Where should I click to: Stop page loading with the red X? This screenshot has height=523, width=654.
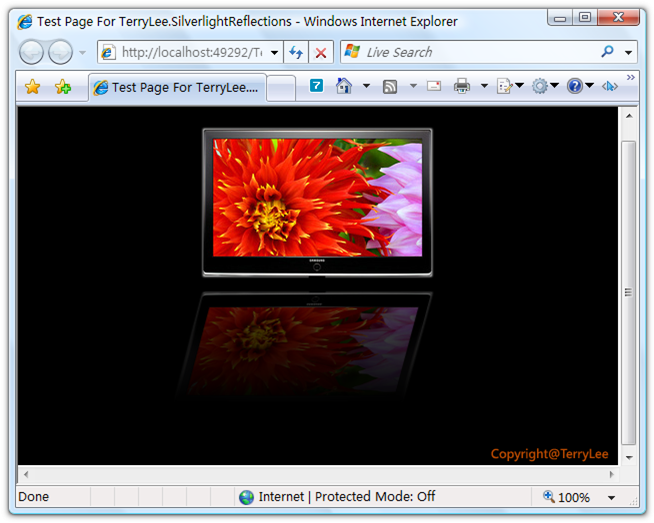tap(321, 53)
